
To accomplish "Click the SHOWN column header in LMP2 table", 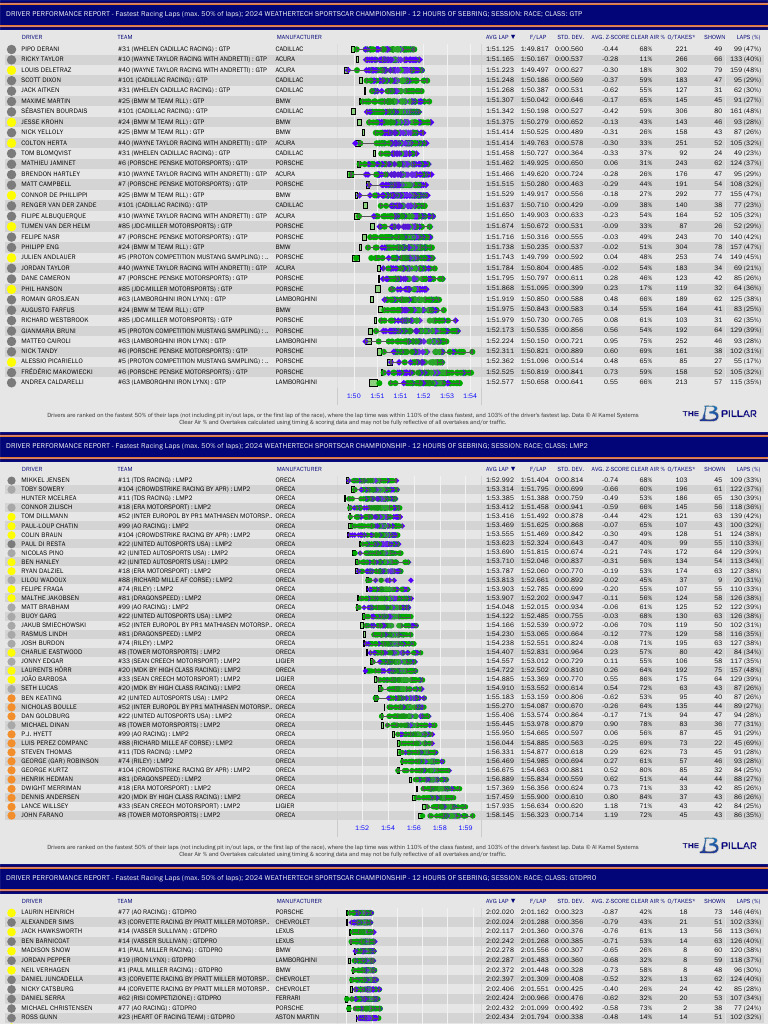I will coord(714,469).
